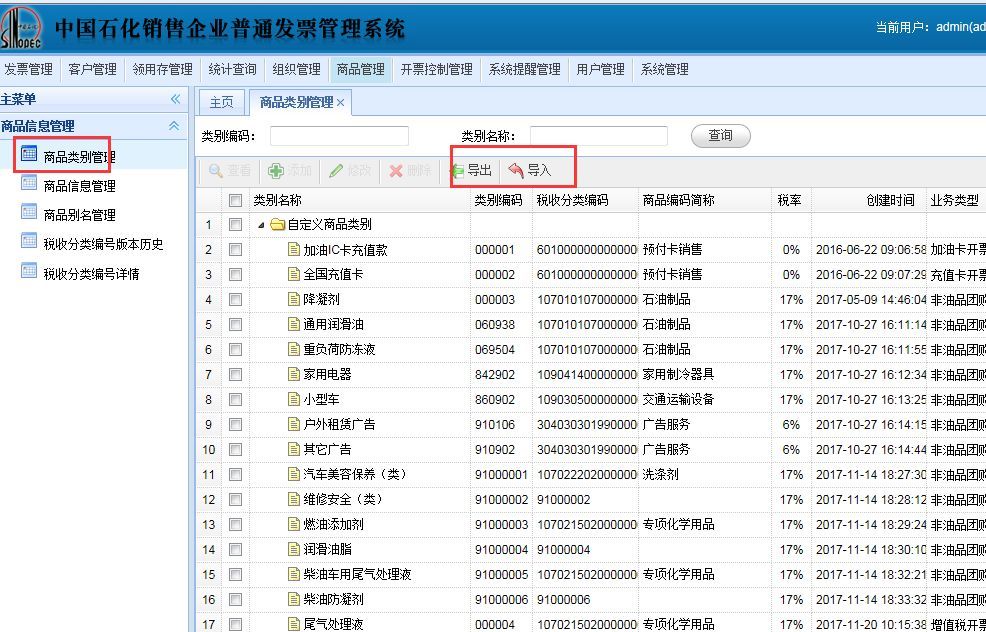Screen dimensions: 986x632
Task: Collapse the 主菜单 side panel
Action: (175, 99)
